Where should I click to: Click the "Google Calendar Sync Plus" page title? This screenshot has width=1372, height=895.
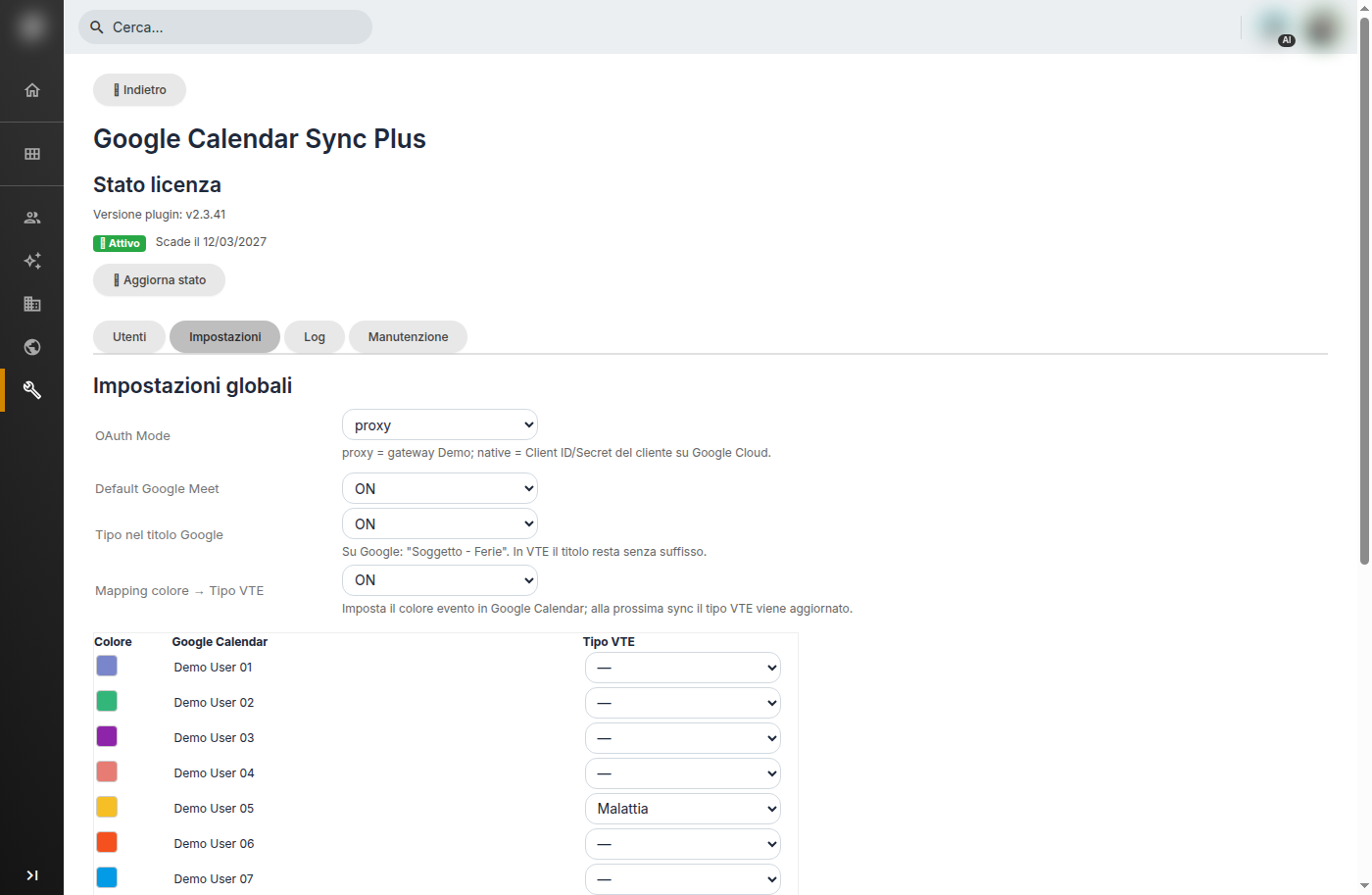260,138
